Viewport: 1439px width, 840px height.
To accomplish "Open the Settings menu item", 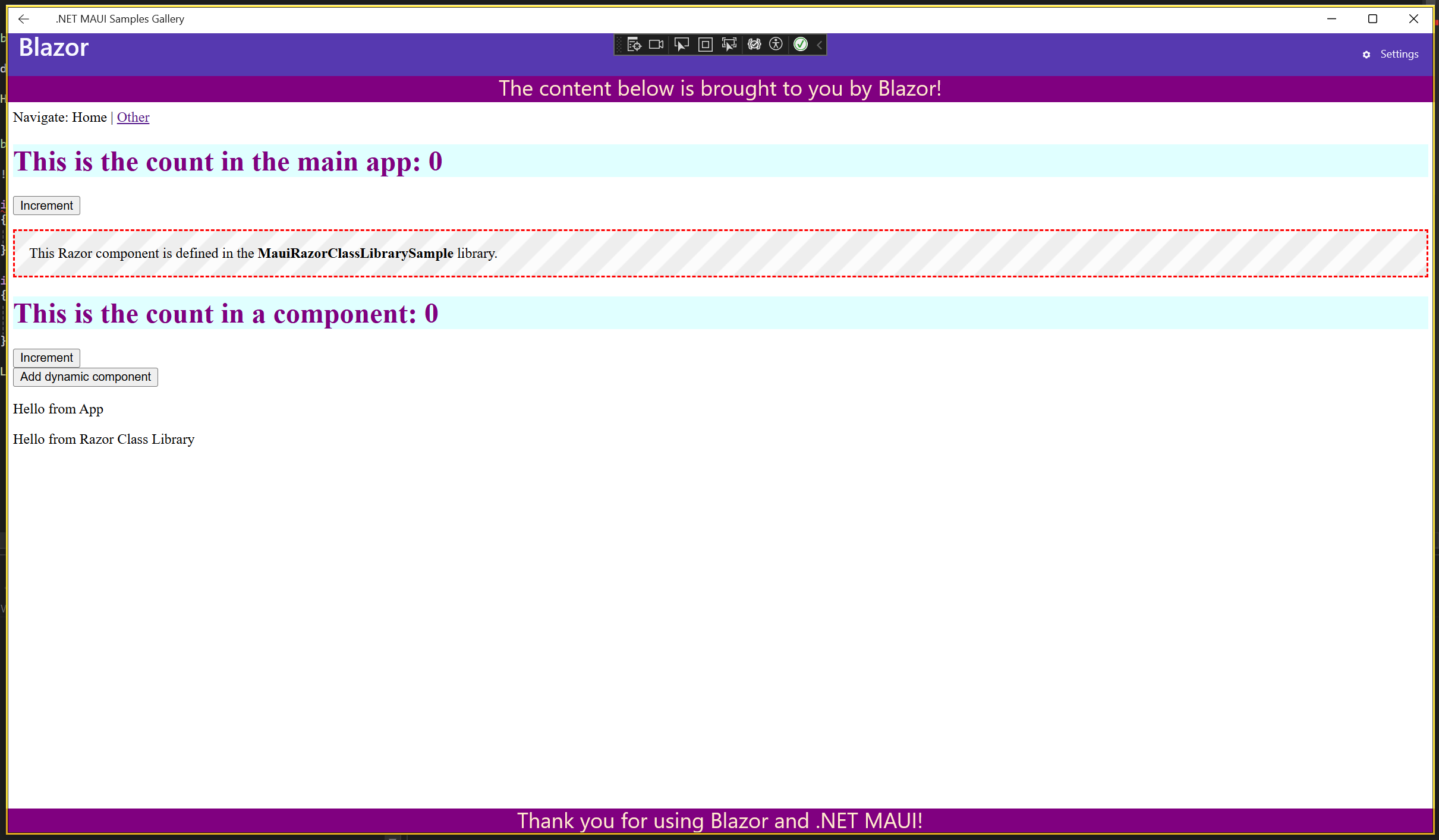I will point(1399,54).
